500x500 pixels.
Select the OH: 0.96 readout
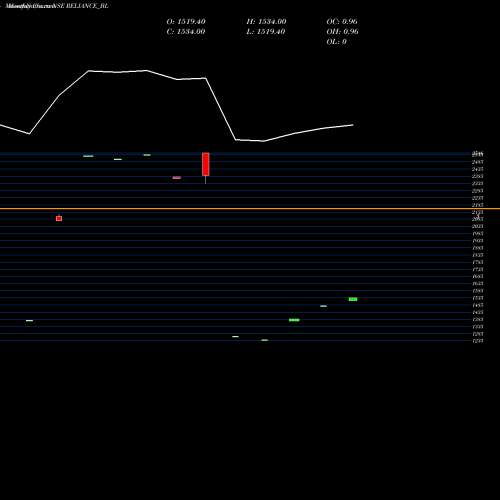(342, 32)
